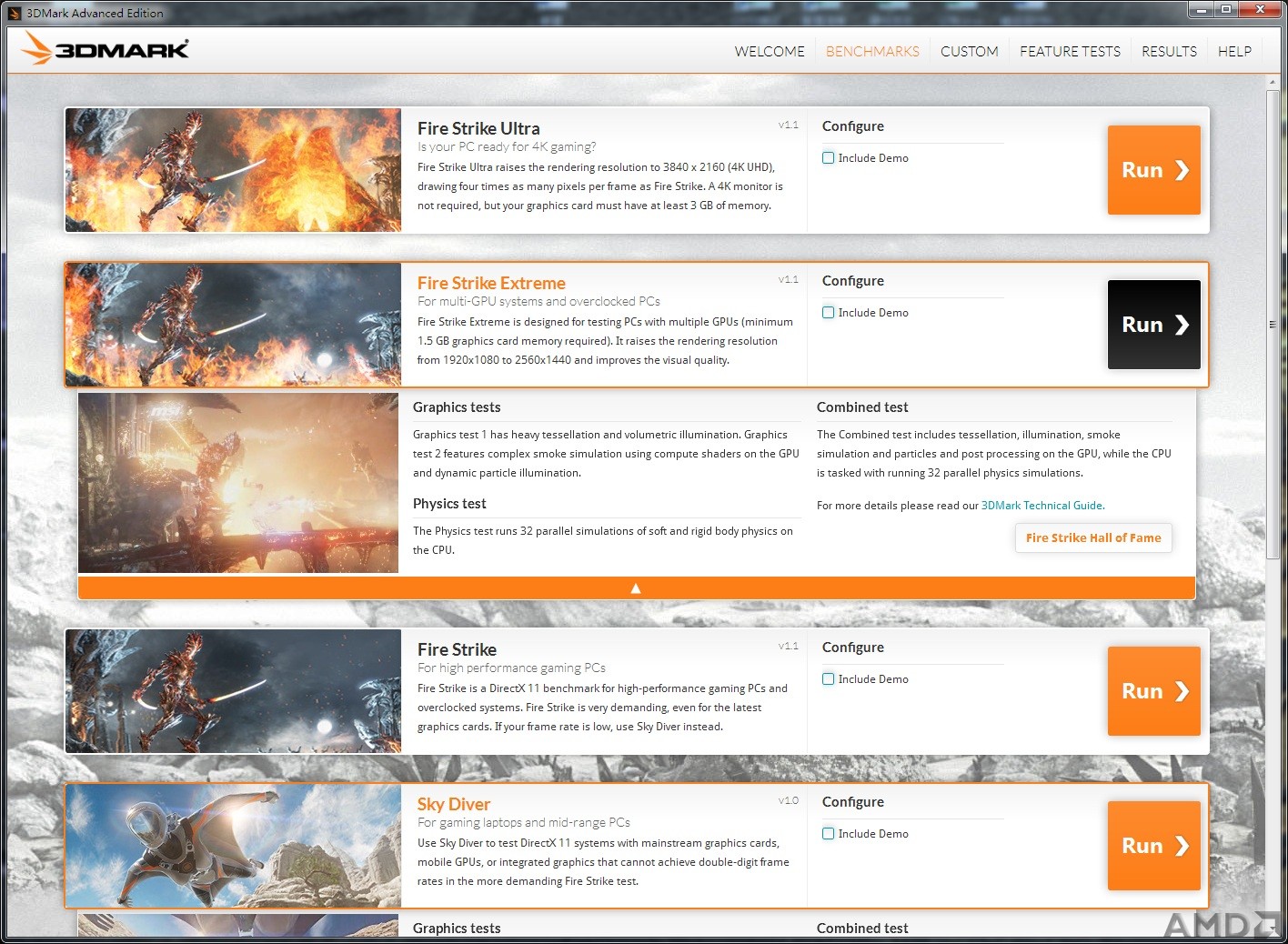Click Configure heading in Sky Diver card

click(x=853, y=802)
